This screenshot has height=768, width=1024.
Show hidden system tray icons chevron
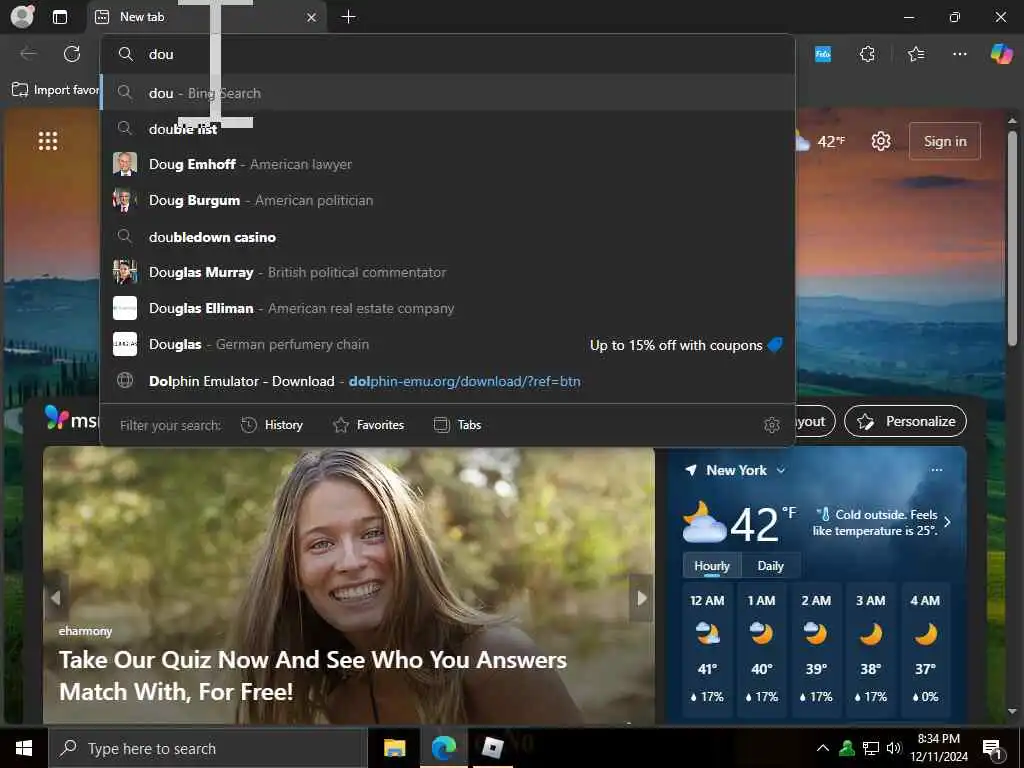(823, 748)
